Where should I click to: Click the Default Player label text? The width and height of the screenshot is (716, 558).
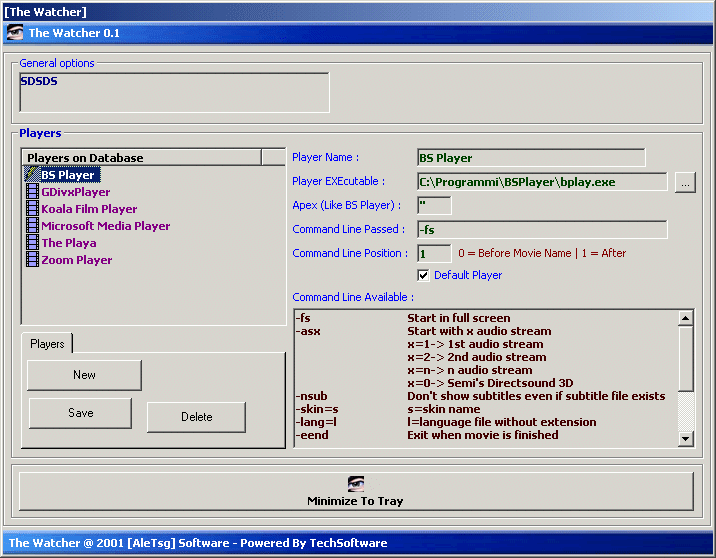468,275
